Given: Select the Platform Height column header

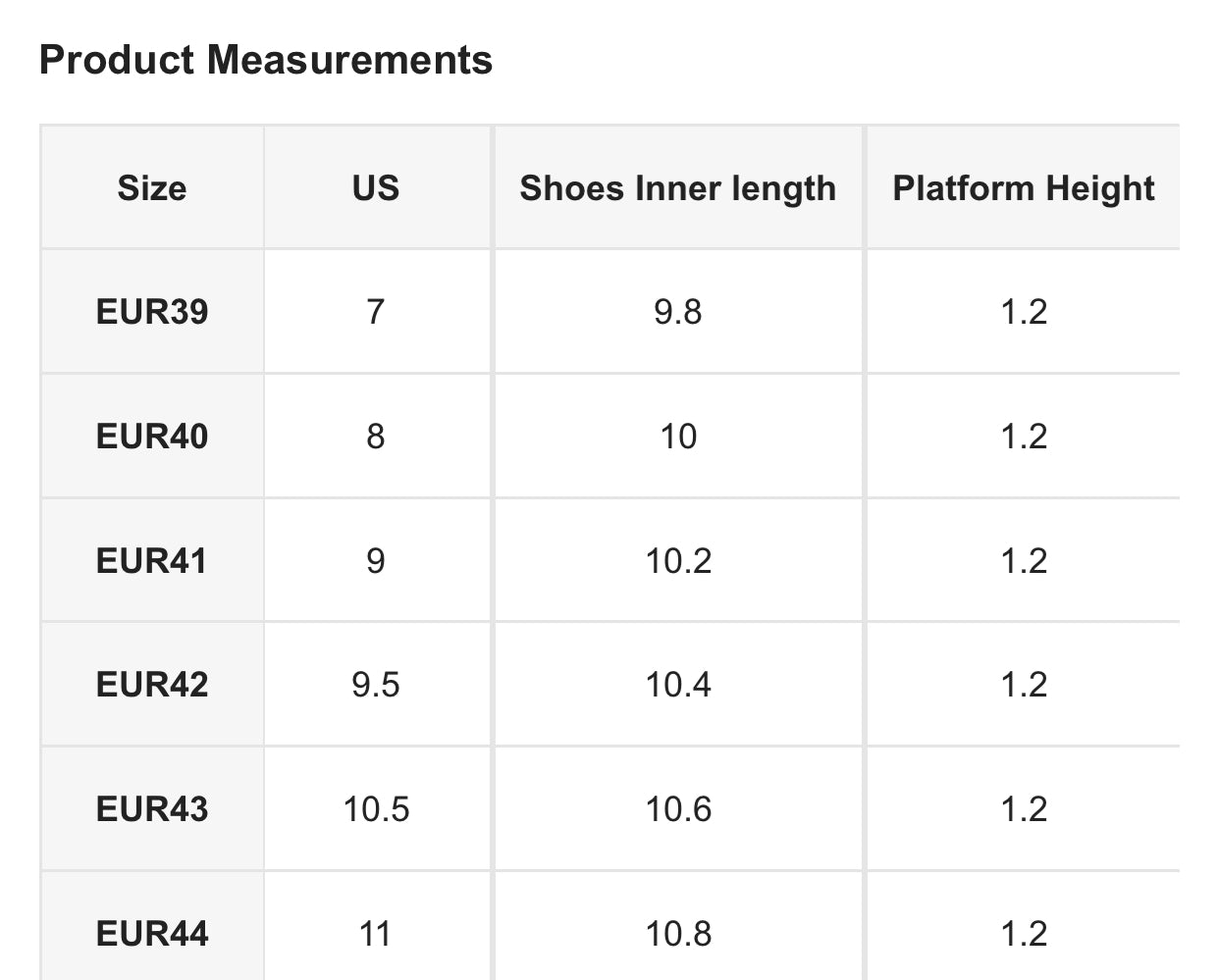Looking at the screenshot, I should tap(1023, 187).
